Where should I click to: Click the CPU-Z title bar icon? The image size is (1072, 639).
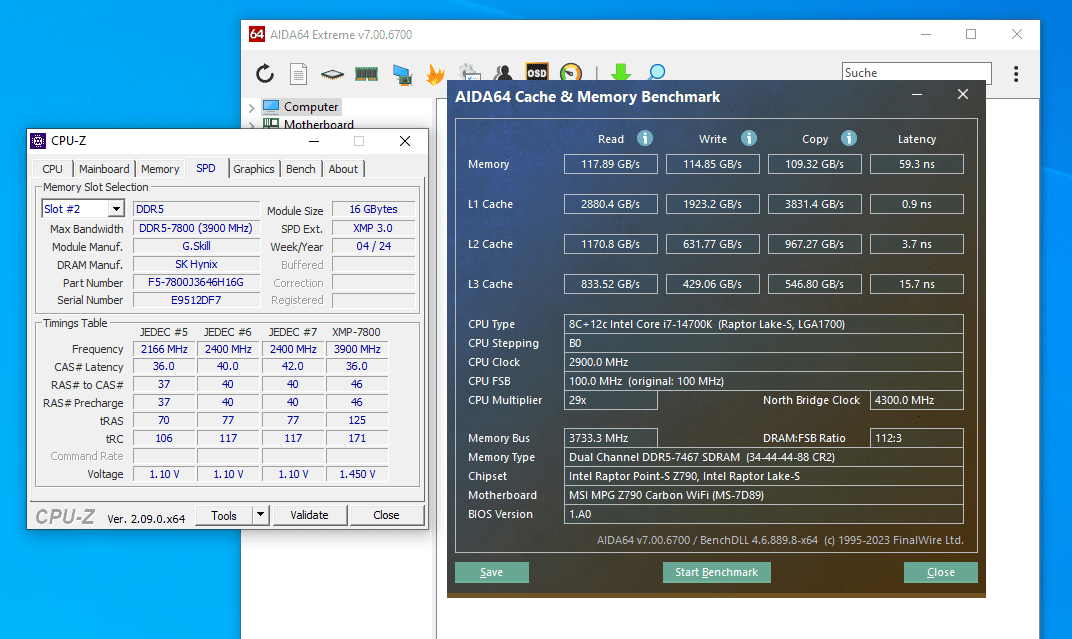point(38,141)
